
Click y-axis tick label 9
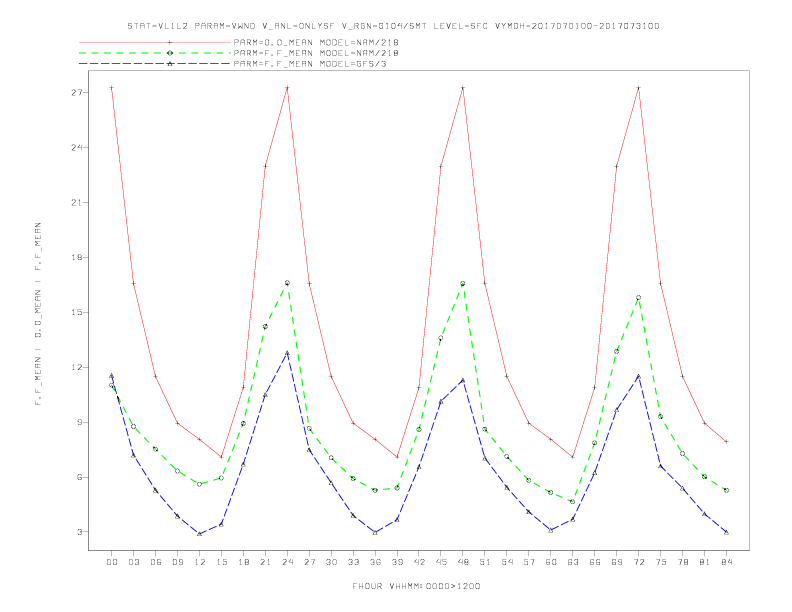(x=80, y=422)
